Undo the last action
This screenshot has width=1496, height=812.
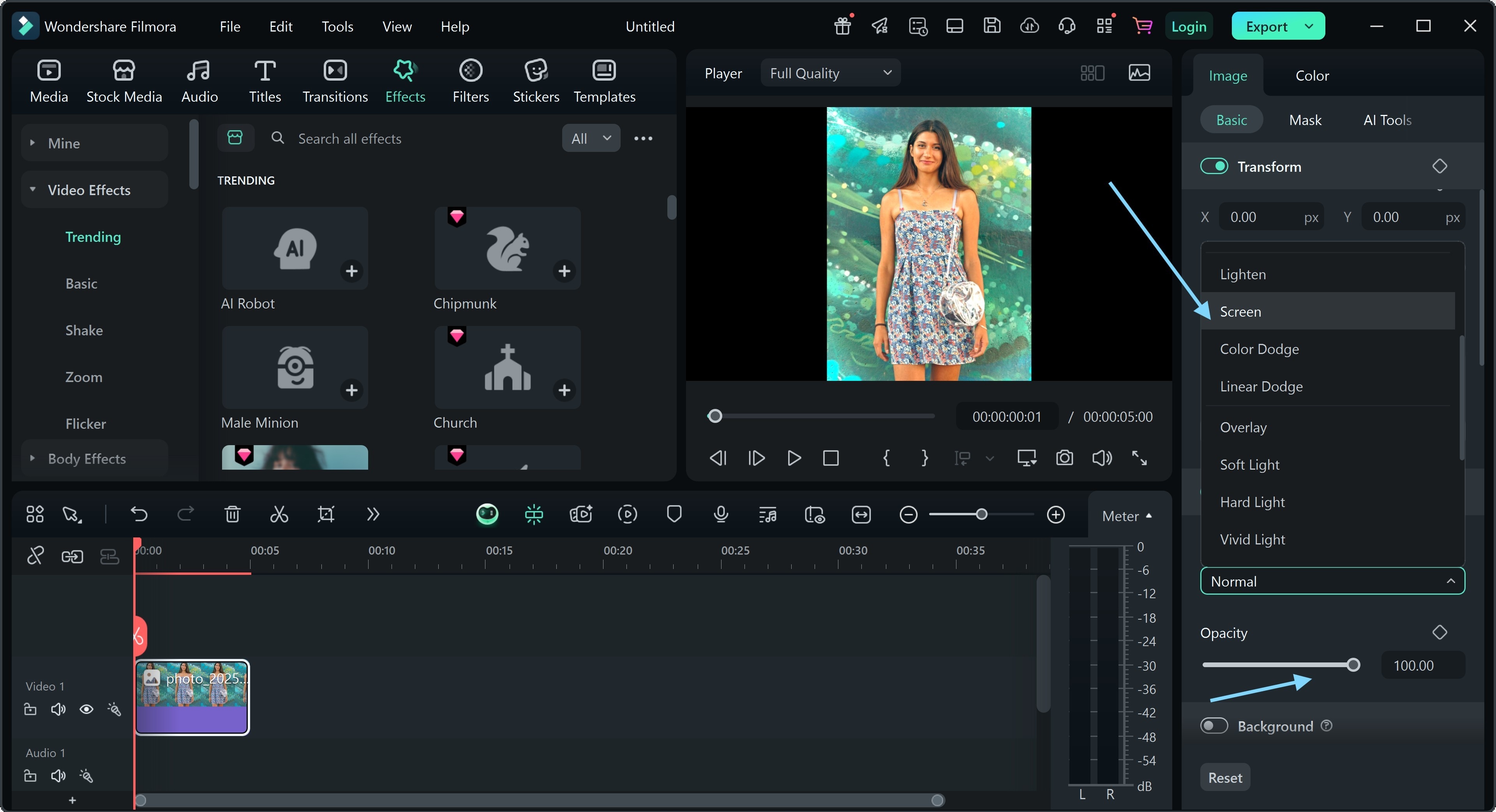[x=139, y=514]
